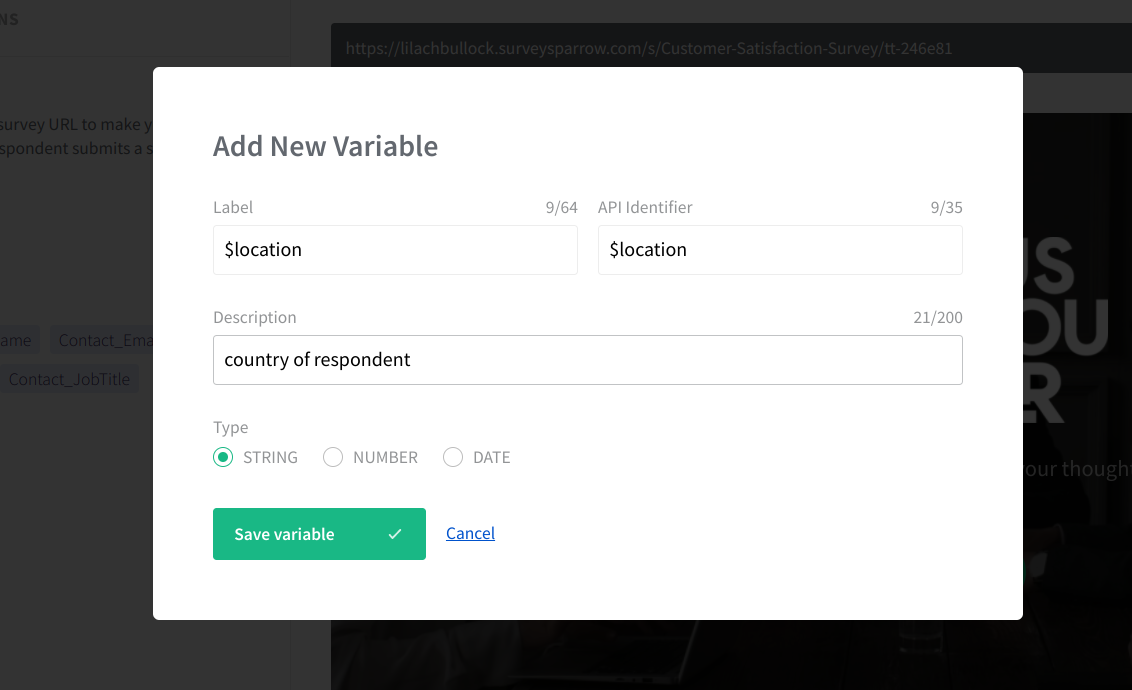Screen dimensions: 1132x690
Task: Click the Add New Variable heading
Action: coord(325,146)
